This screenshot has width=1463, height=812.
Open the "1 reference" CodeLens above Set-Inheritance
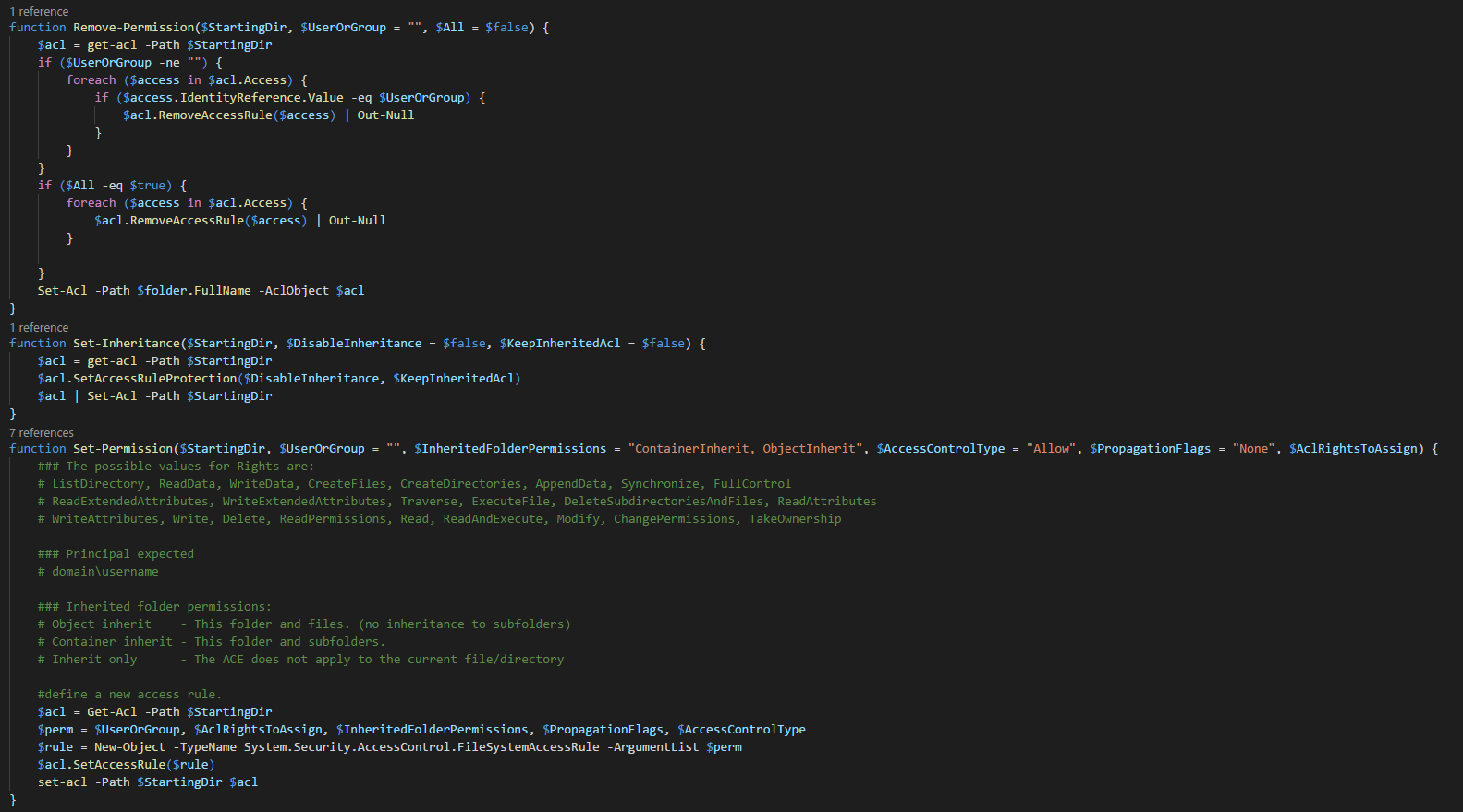pyautogui.click(x=39, y=327)
